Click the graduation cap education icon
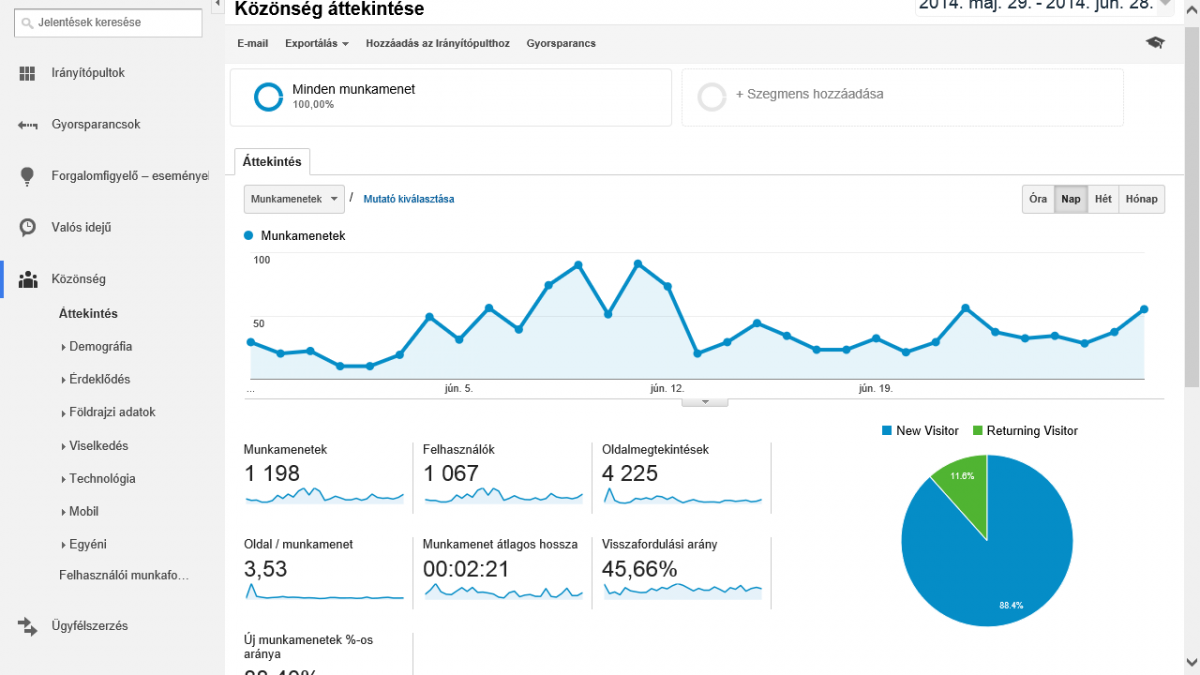 (1155, 43)
